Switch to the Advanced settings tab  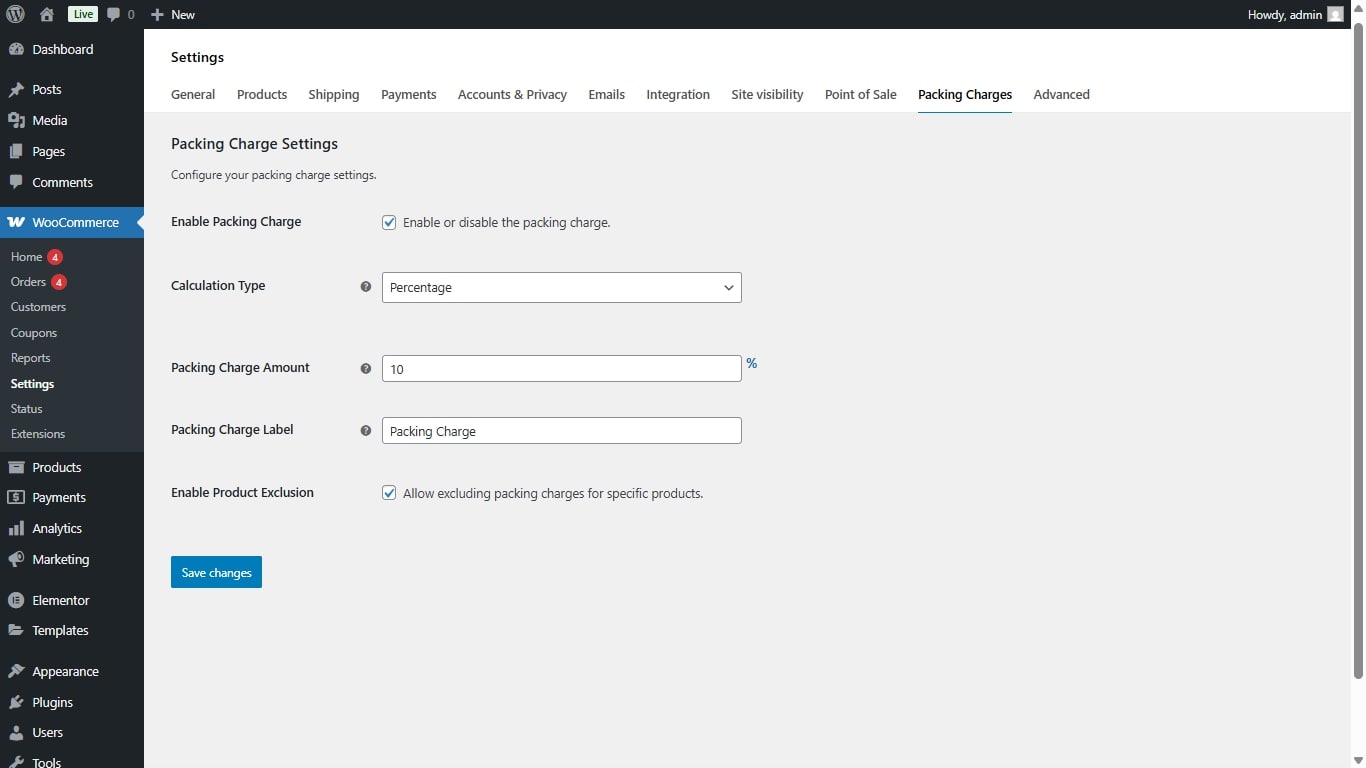(x=1061, y=94)
